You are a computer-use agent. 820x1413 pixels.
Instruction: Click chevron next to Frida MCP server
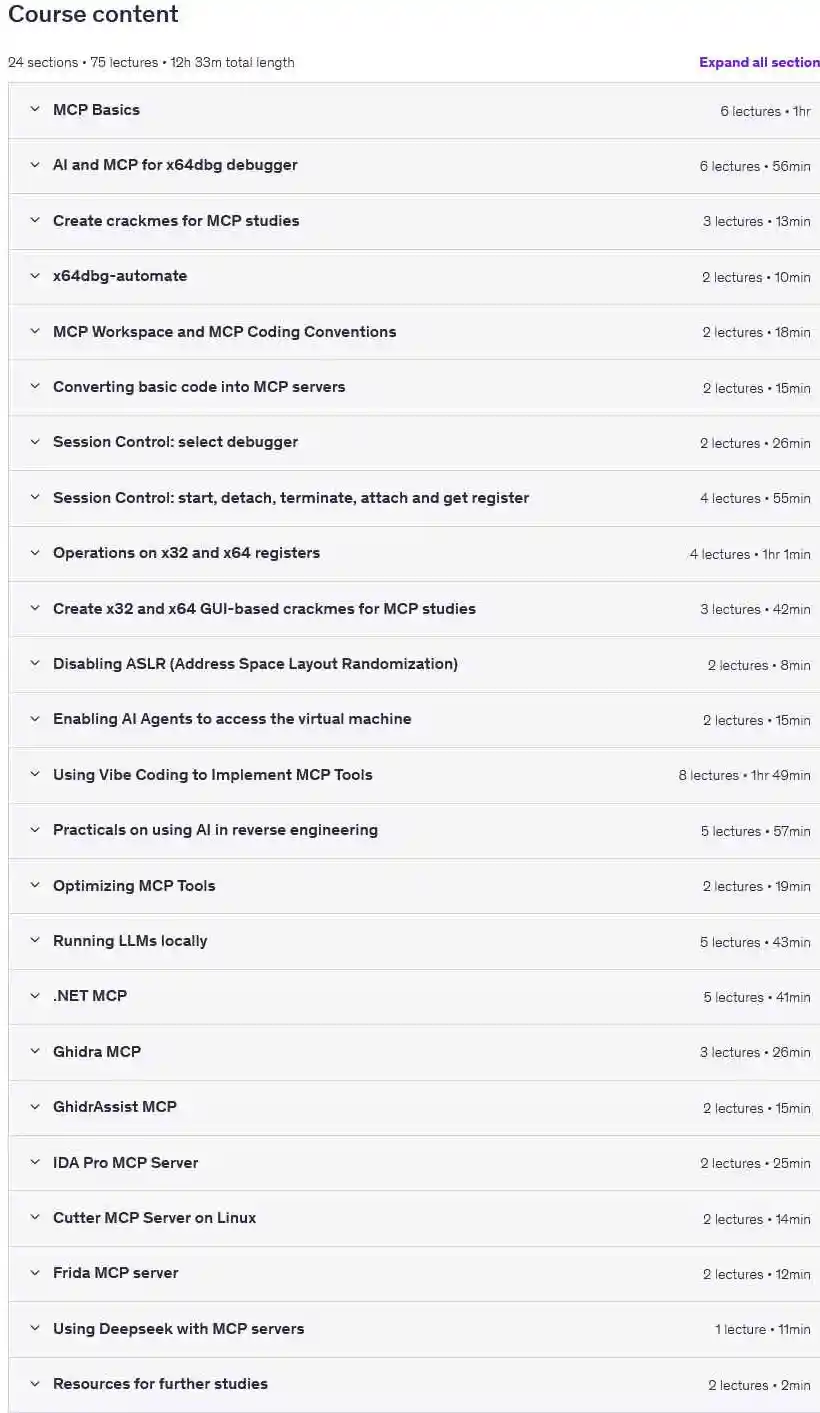click(x=35, y=1272)
